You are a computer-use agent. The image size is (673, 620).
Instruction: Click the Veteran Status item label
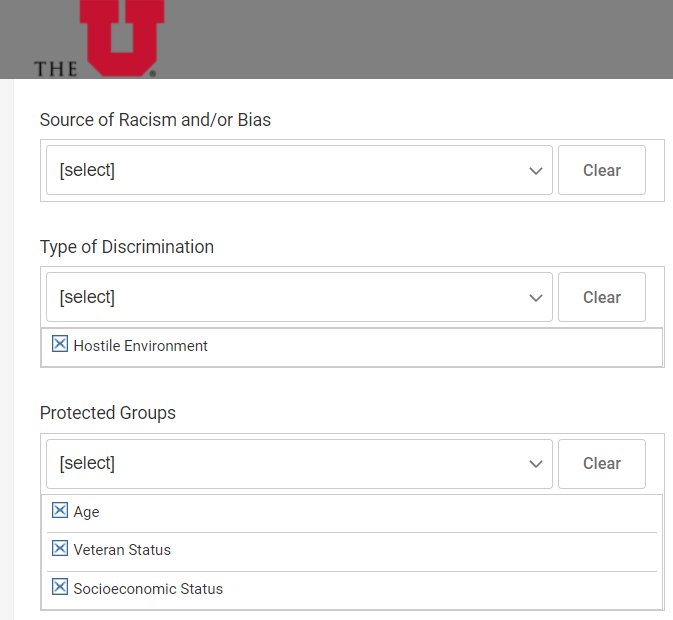point(122,550)
